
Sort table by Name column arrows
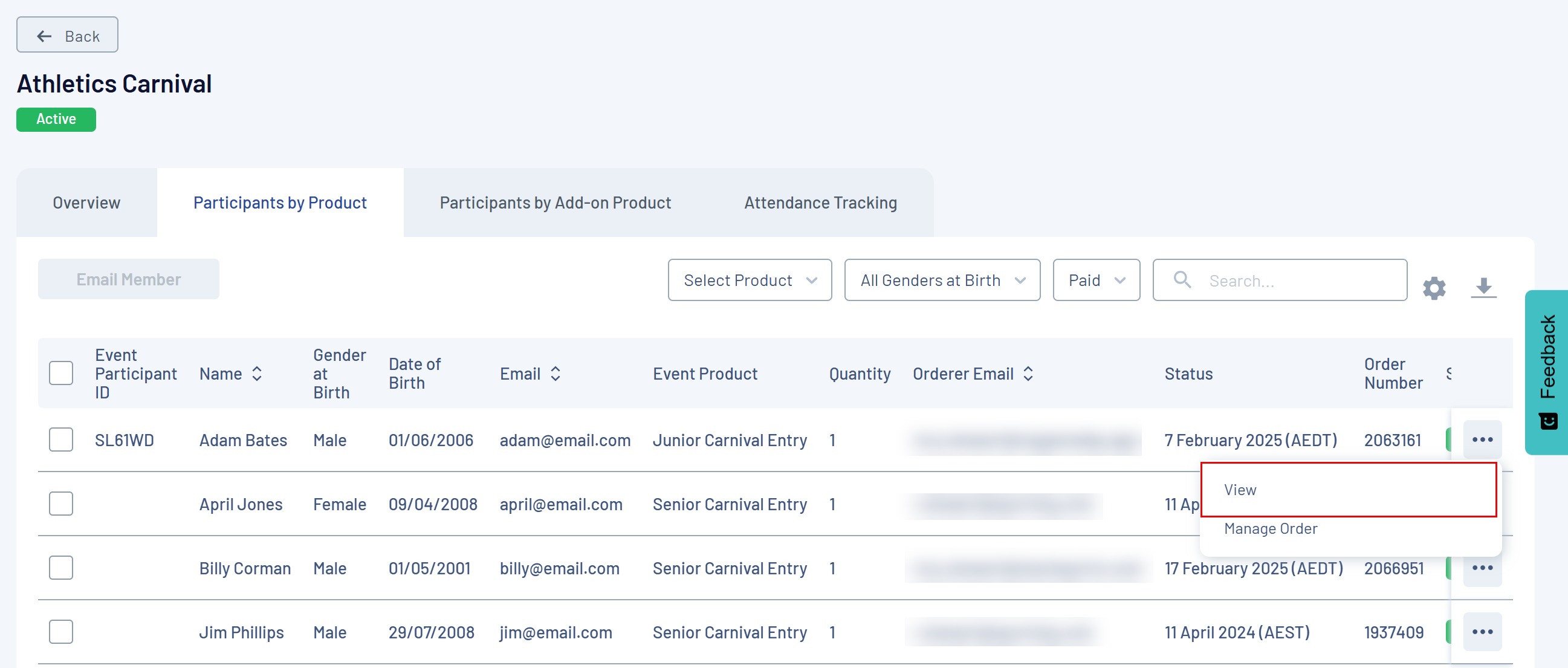point(257,373)
